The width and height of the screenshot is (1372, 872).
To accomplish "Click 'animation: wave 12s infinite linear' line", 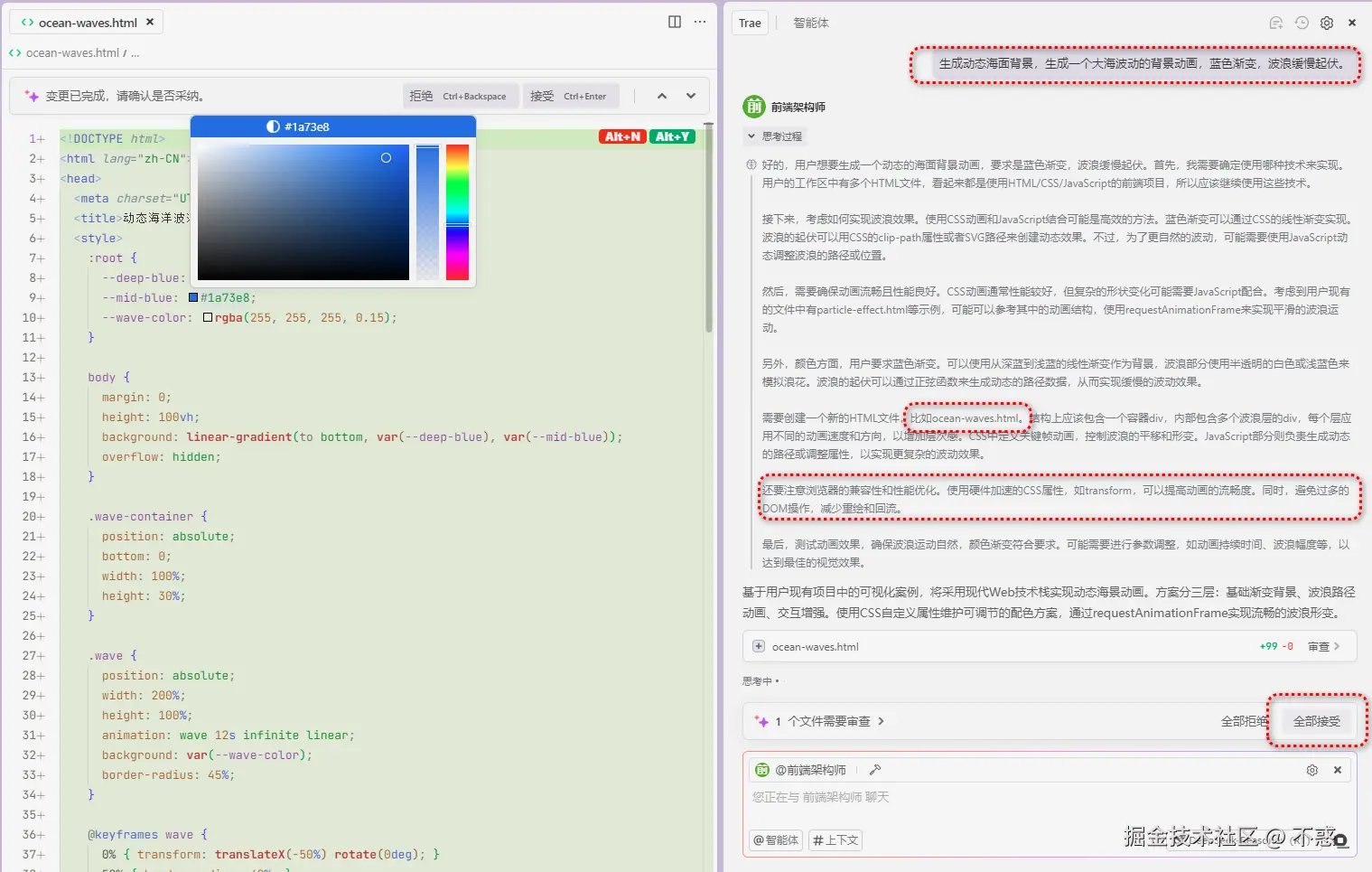I will coord(228,735).
